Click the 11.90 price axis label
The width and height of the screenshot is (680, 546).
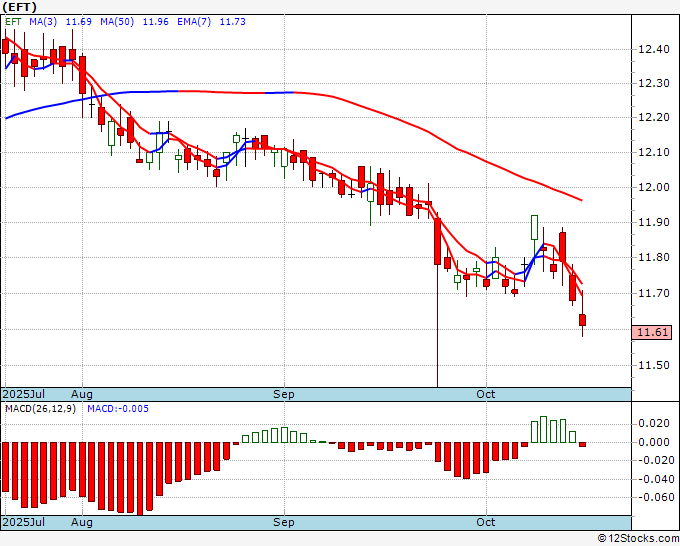654,222
